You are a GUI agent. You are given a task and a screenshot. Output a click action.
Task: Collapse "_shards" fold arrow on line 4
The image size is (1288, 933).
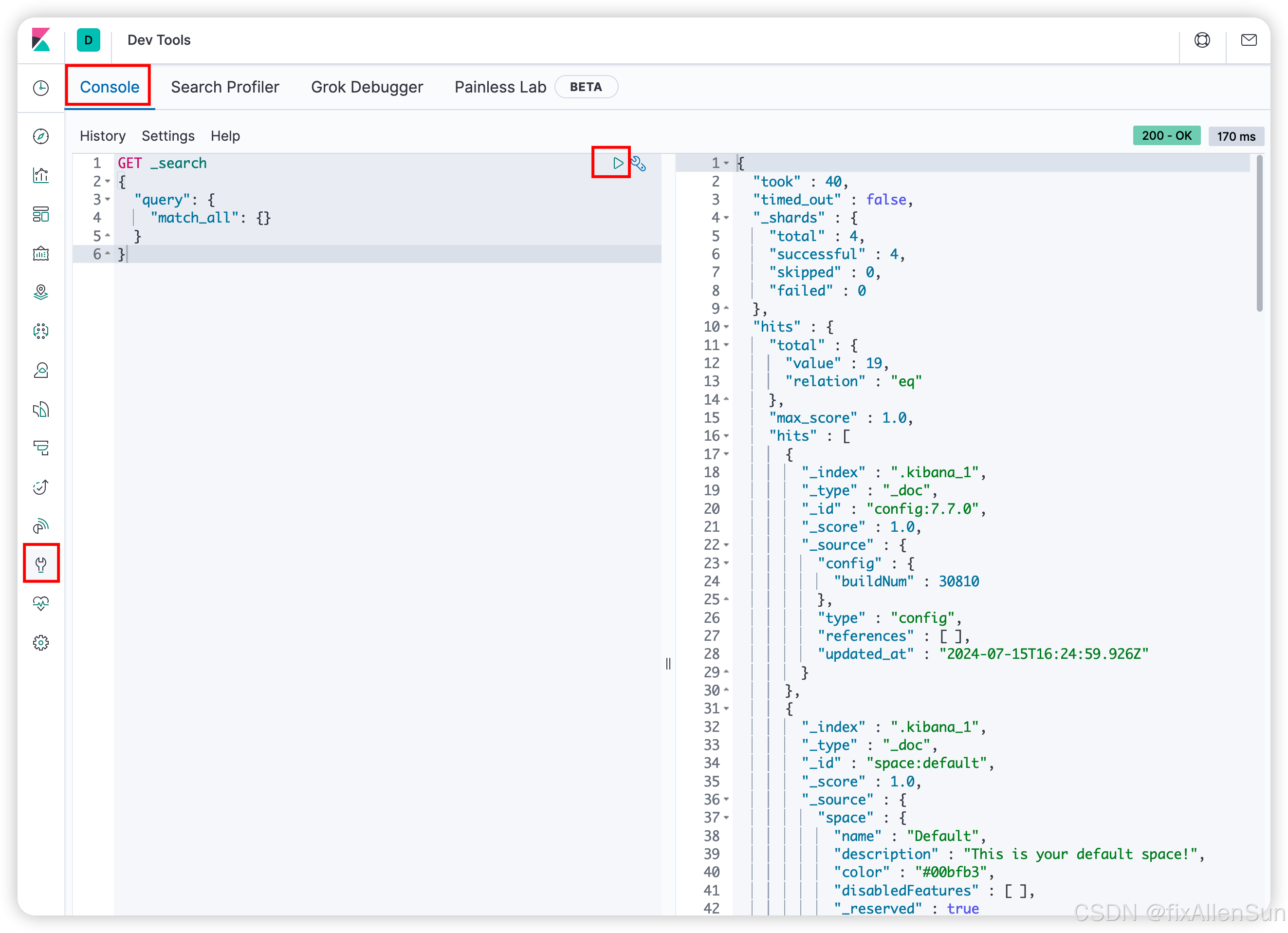(x=726, y=218)
